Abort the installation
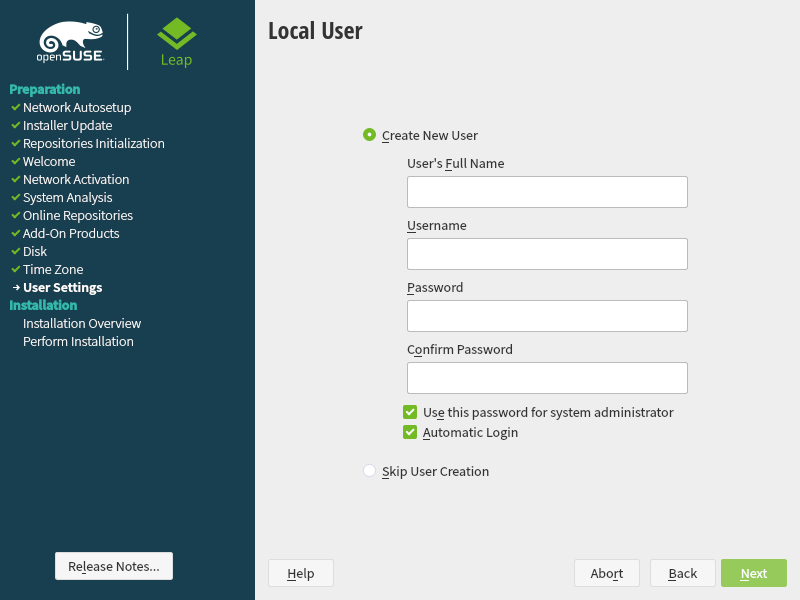 click(x=607, y=573)
